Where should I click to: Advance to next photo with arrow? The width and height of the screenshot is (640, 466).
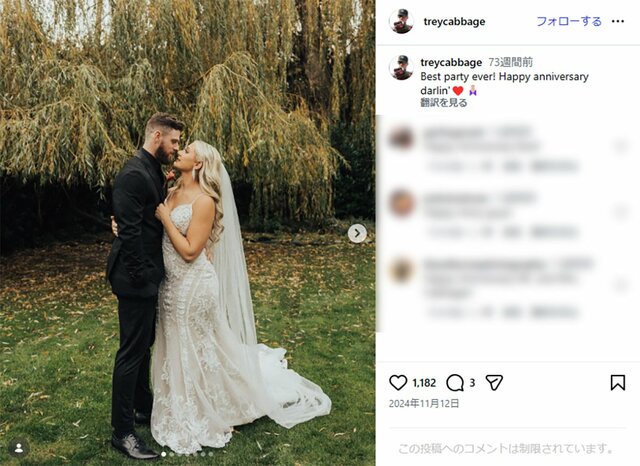357,233
